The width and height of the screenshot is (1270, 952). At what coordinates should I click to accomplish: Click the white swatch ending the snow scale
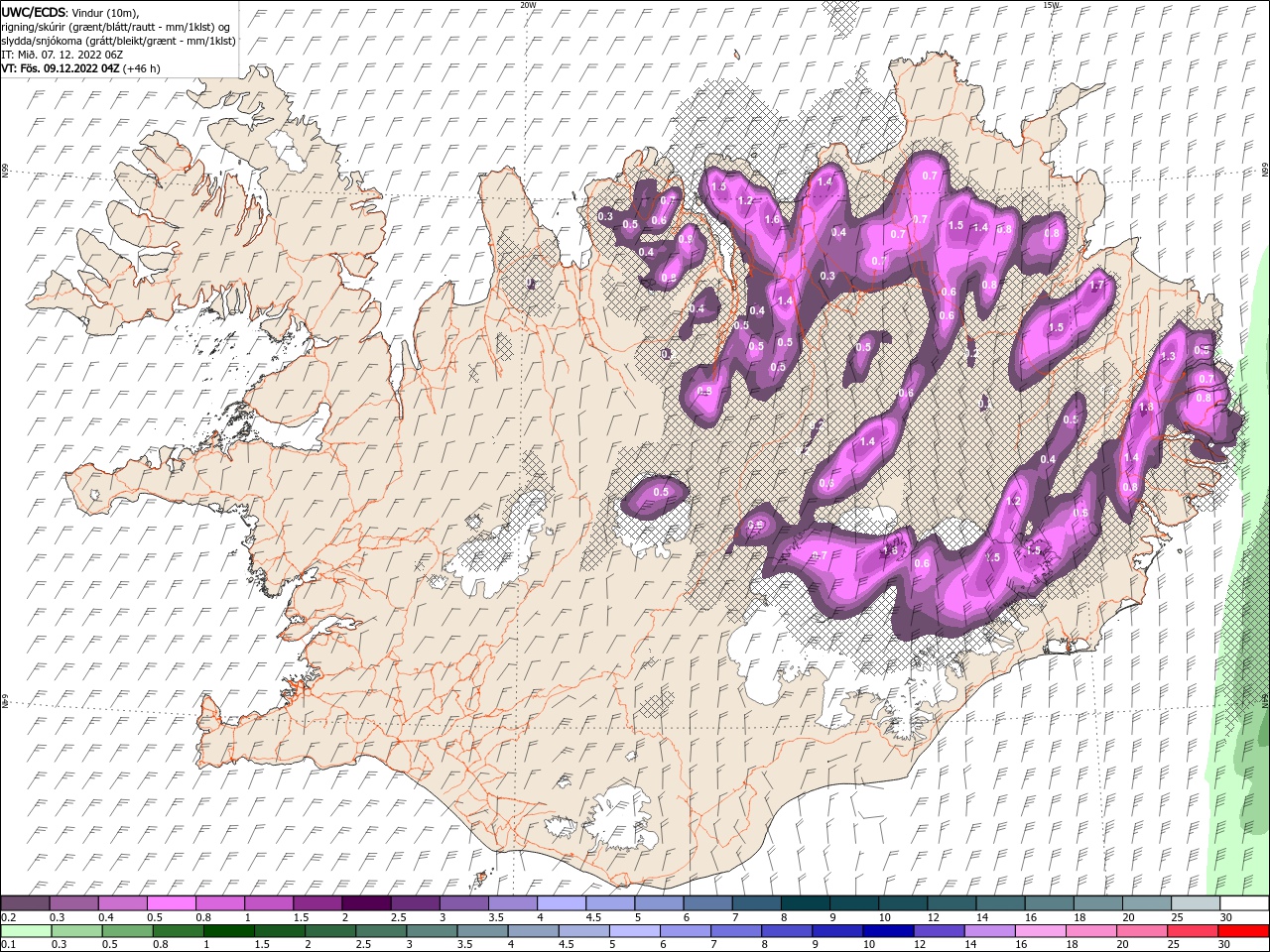click(1243, 903)
